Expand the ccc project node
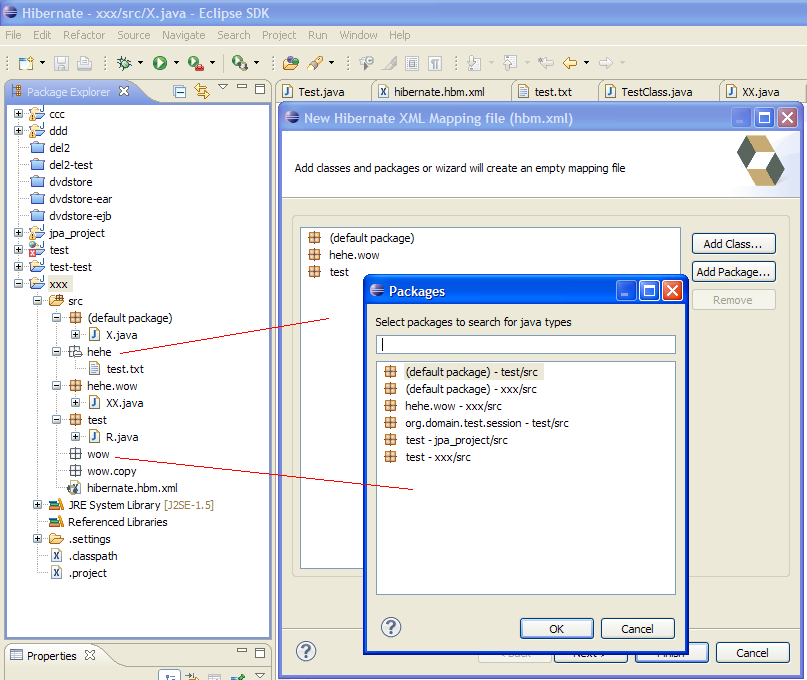The height and width of the screenshot is (680, 807). coord(19,113)
